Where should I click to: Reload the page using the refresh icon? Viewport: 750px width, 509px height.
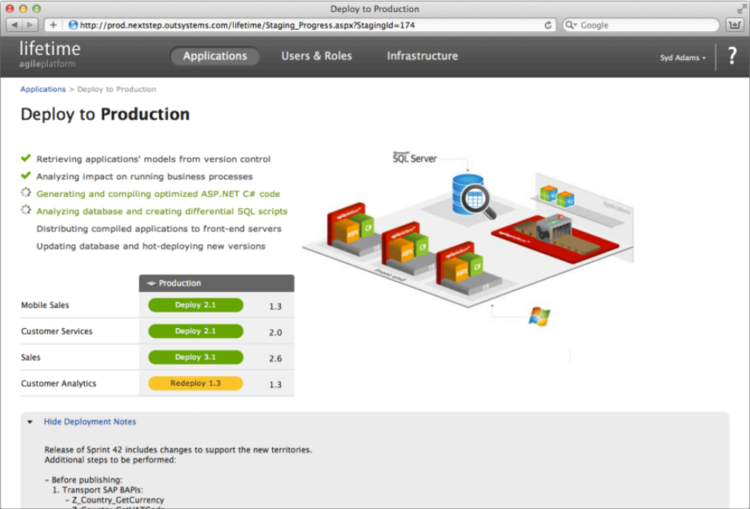coord(548,25)
